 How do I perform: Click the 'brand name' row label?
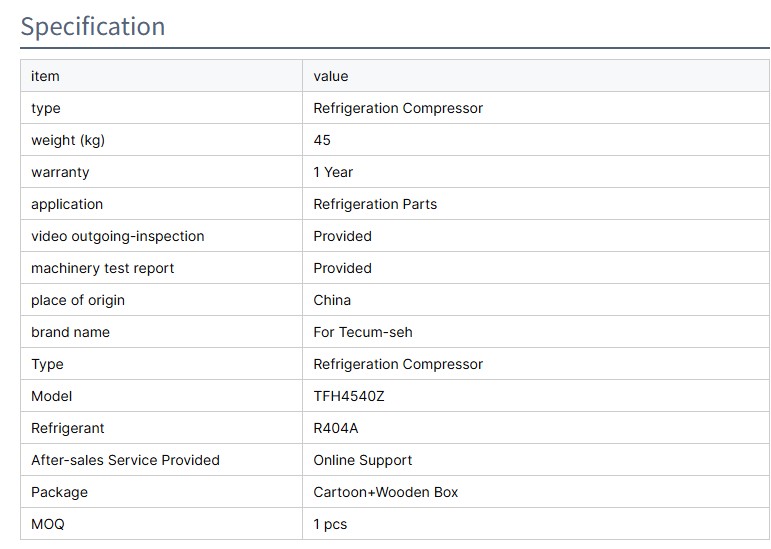pyautogui.click(x=70, y=332)
